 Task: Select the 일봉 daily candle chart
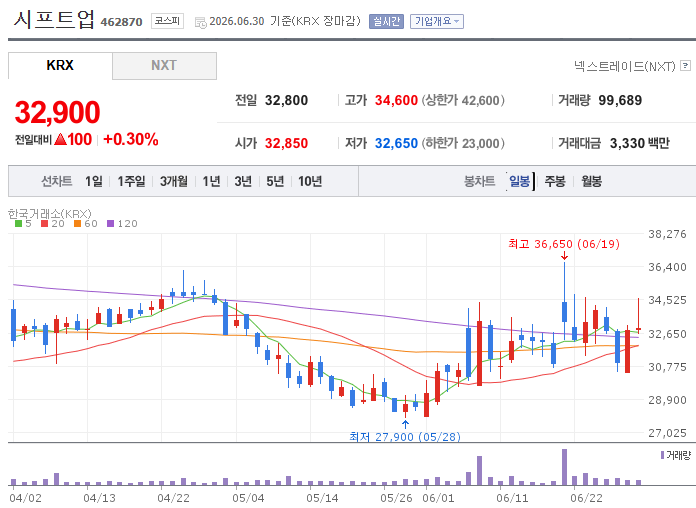[519, 181]
